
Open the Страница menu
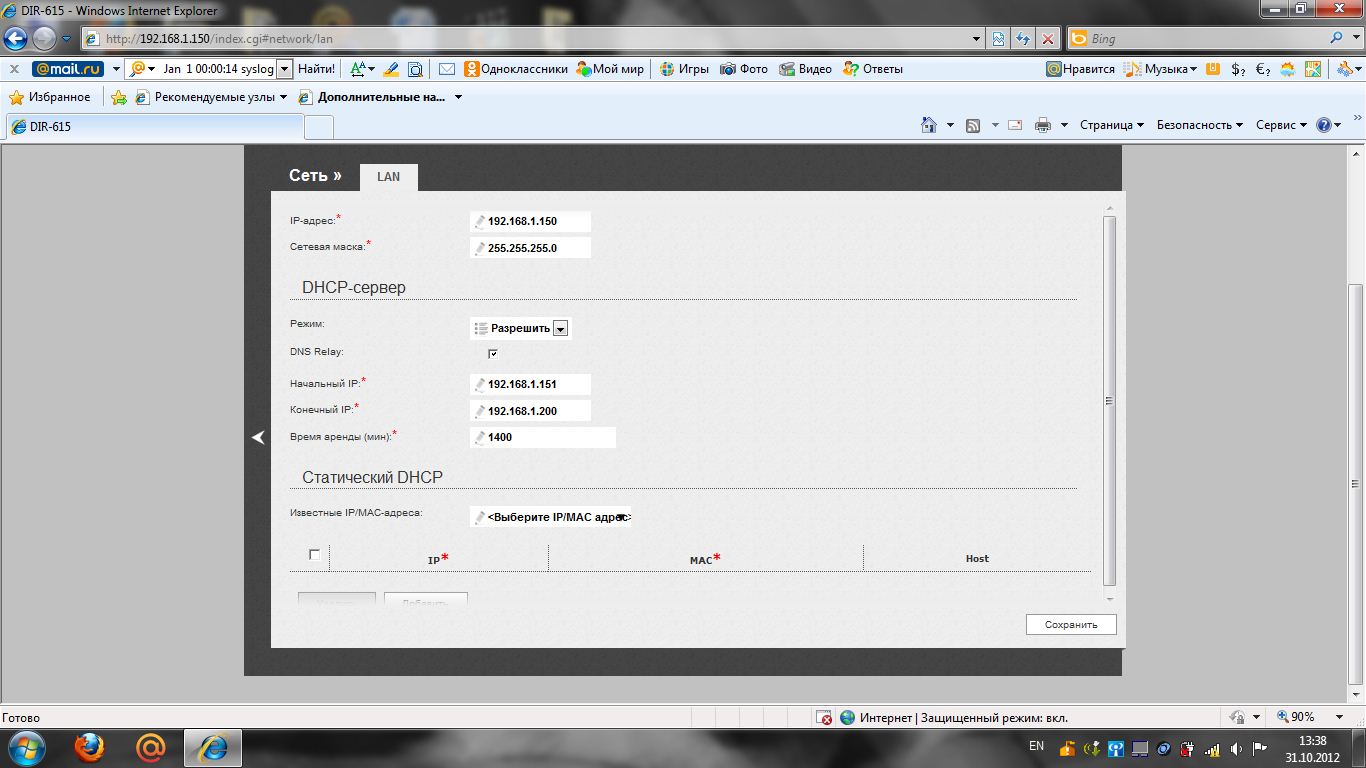click(x=1112, y=125)
